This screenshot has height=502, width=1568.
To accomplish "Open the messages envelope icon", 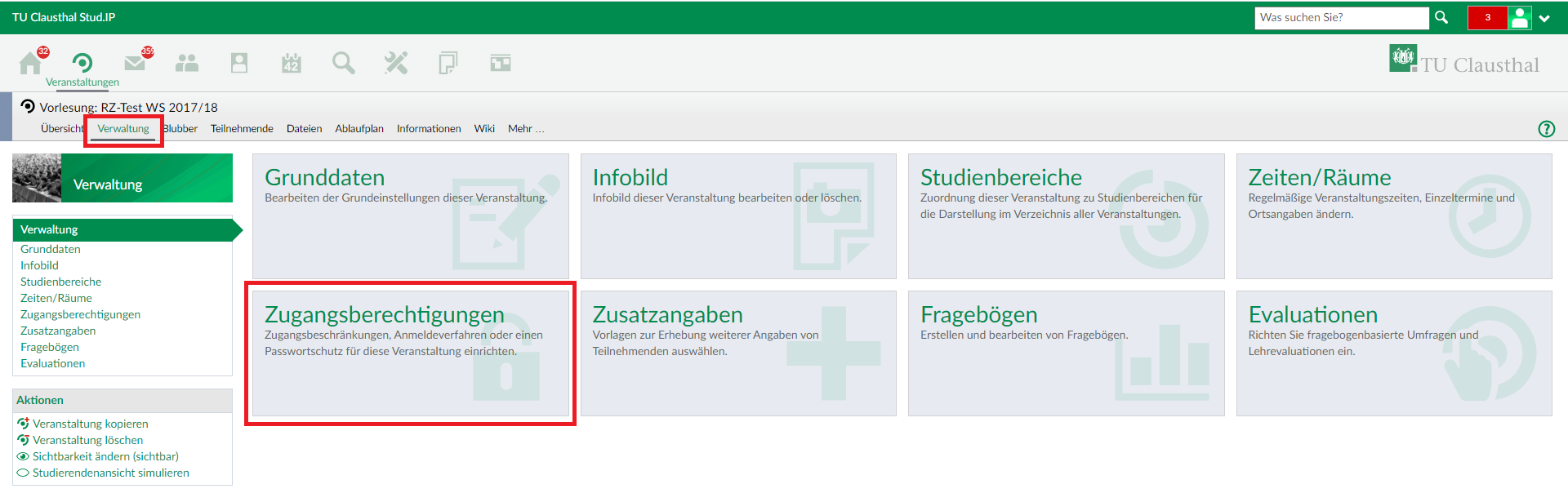I will (x=135, y=63).
